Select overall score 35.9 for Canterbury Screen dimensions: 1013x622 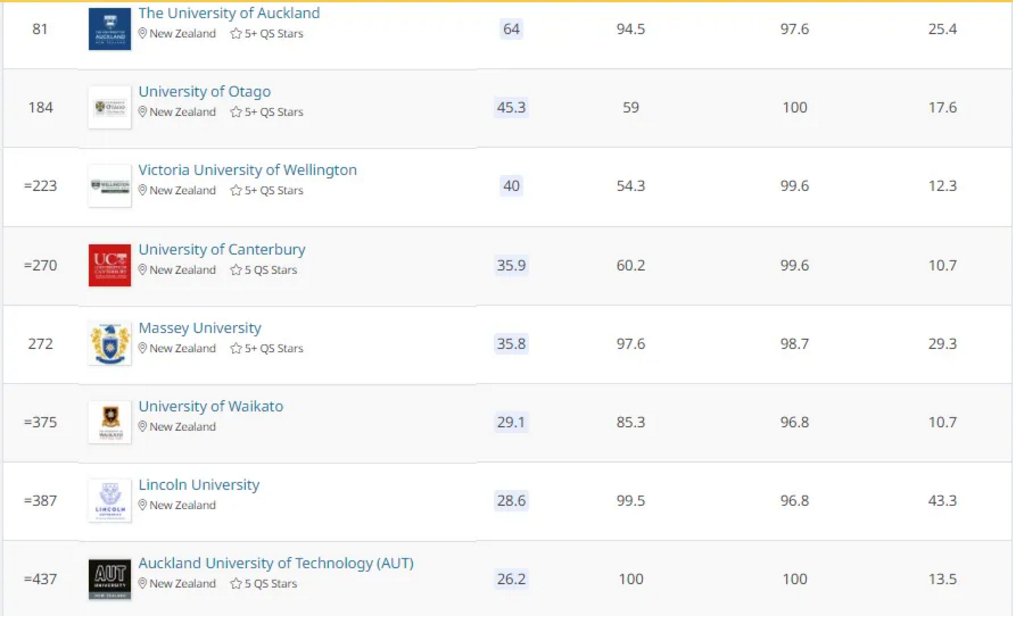coord(511,265)
